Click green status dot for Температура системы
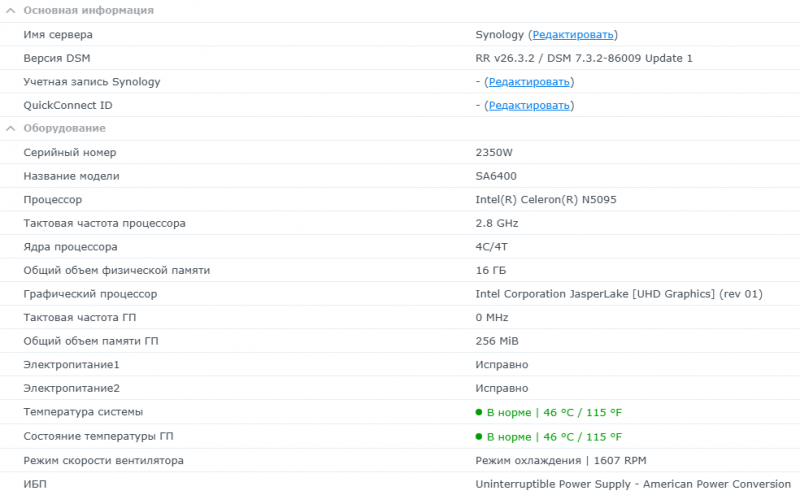800x495 pixels. (x=480, y=412)
